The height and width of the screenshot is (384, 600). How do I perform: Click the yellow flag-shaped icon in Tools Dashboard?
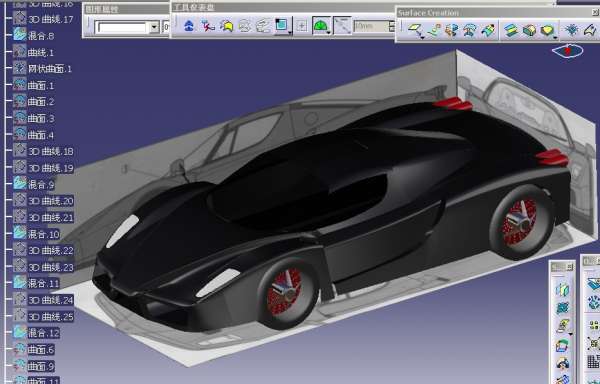click(x=227, y=26)
